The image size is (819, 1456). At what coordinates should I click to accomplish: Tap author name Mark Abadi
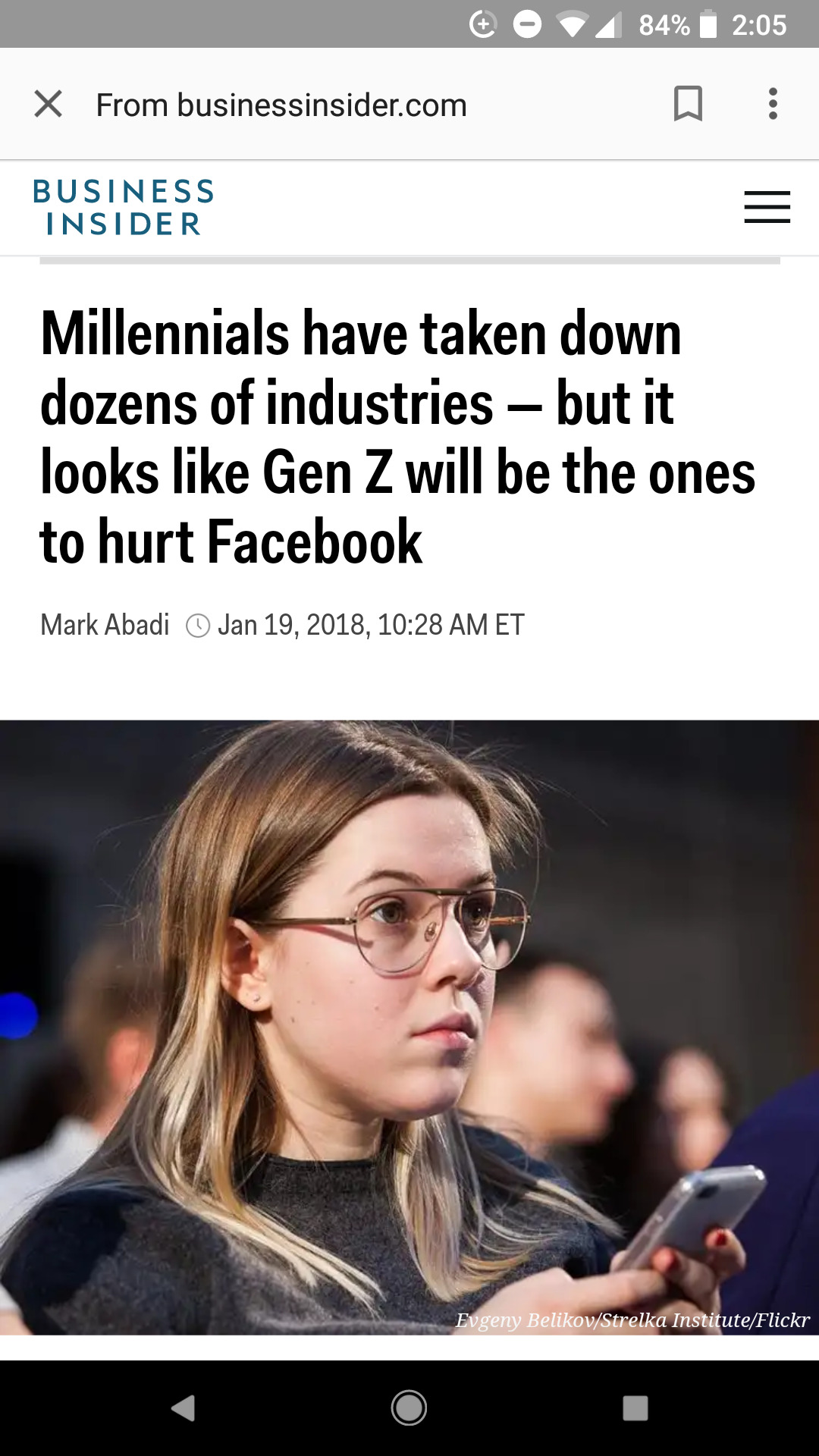point(105,625)
